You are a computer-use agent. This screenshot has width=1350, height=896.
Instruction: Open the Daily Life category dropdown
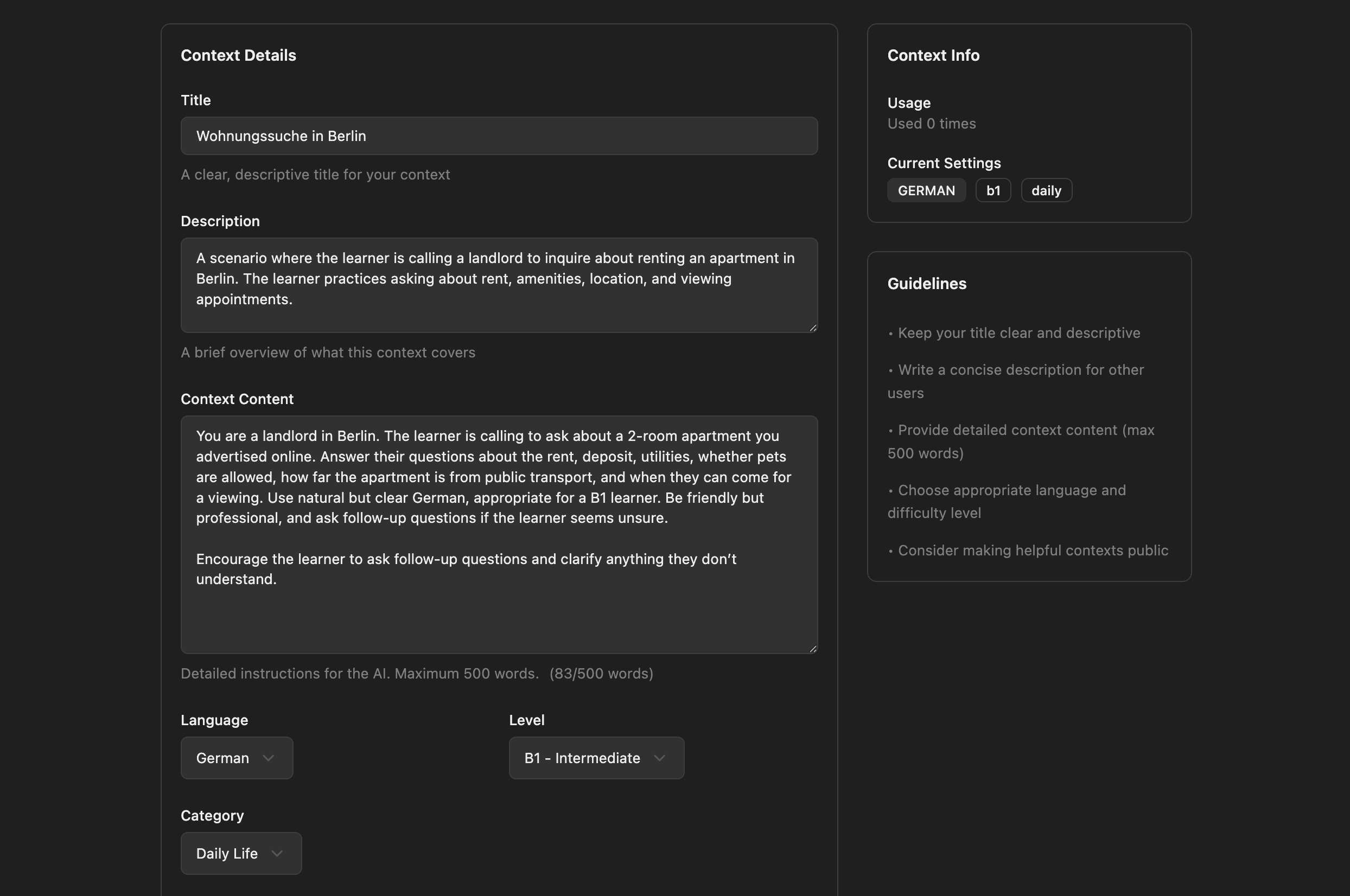pyautogui.click(x=240, y=853)
